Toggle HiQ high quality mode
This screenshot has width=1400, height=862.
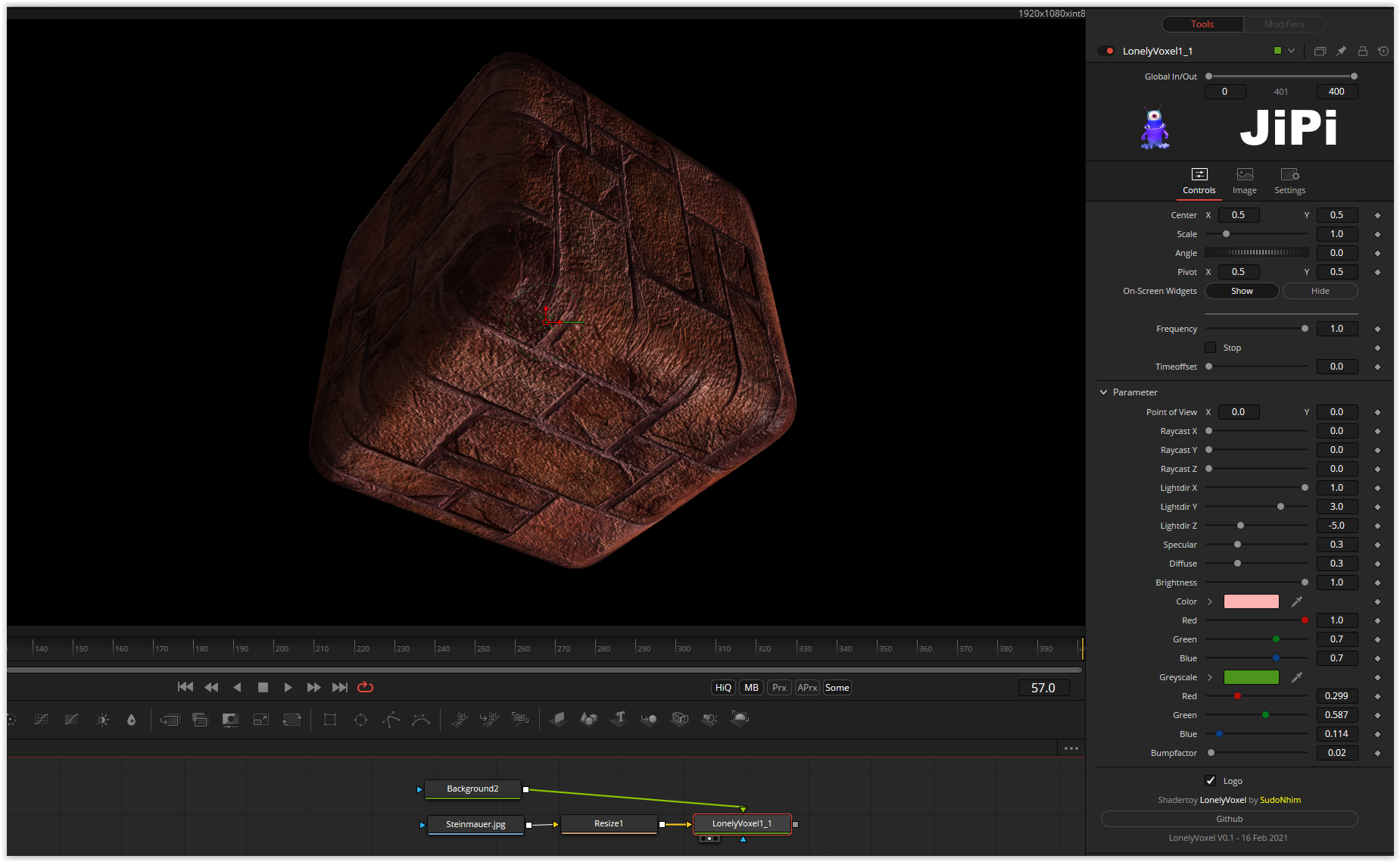point(723,688)
